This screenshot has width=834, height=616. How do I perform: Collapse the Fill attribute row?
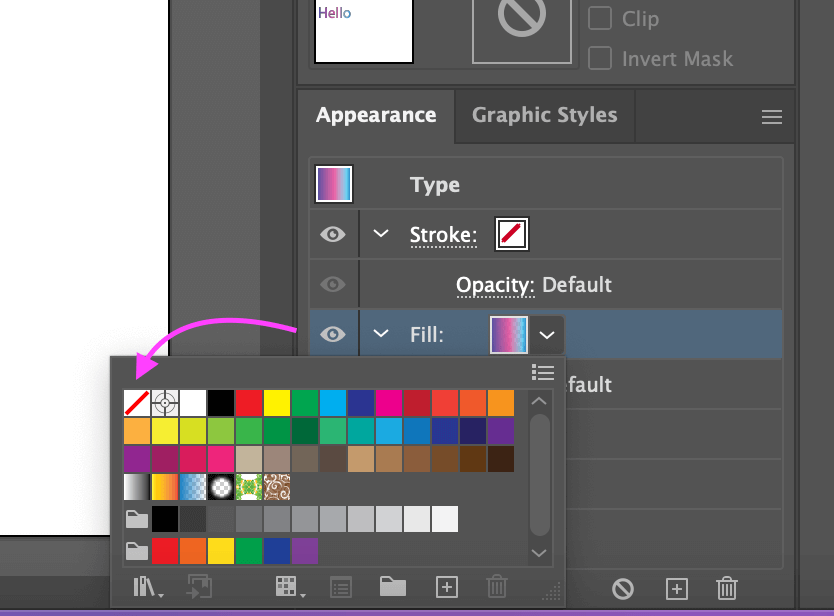(380, 333)
